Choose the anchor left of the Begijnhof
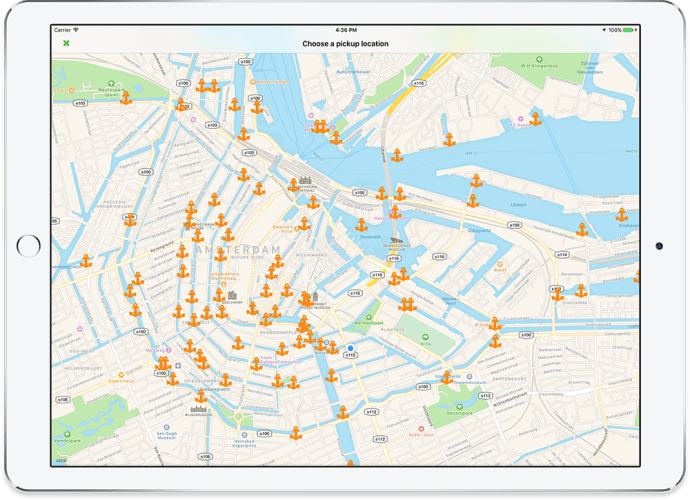 (219, 295)
